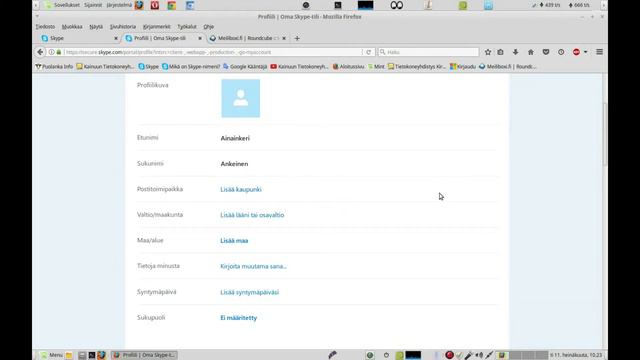Screen dimensions: 640x360
Task: Open new tab with plus button
Action: (x=297, y=38)
